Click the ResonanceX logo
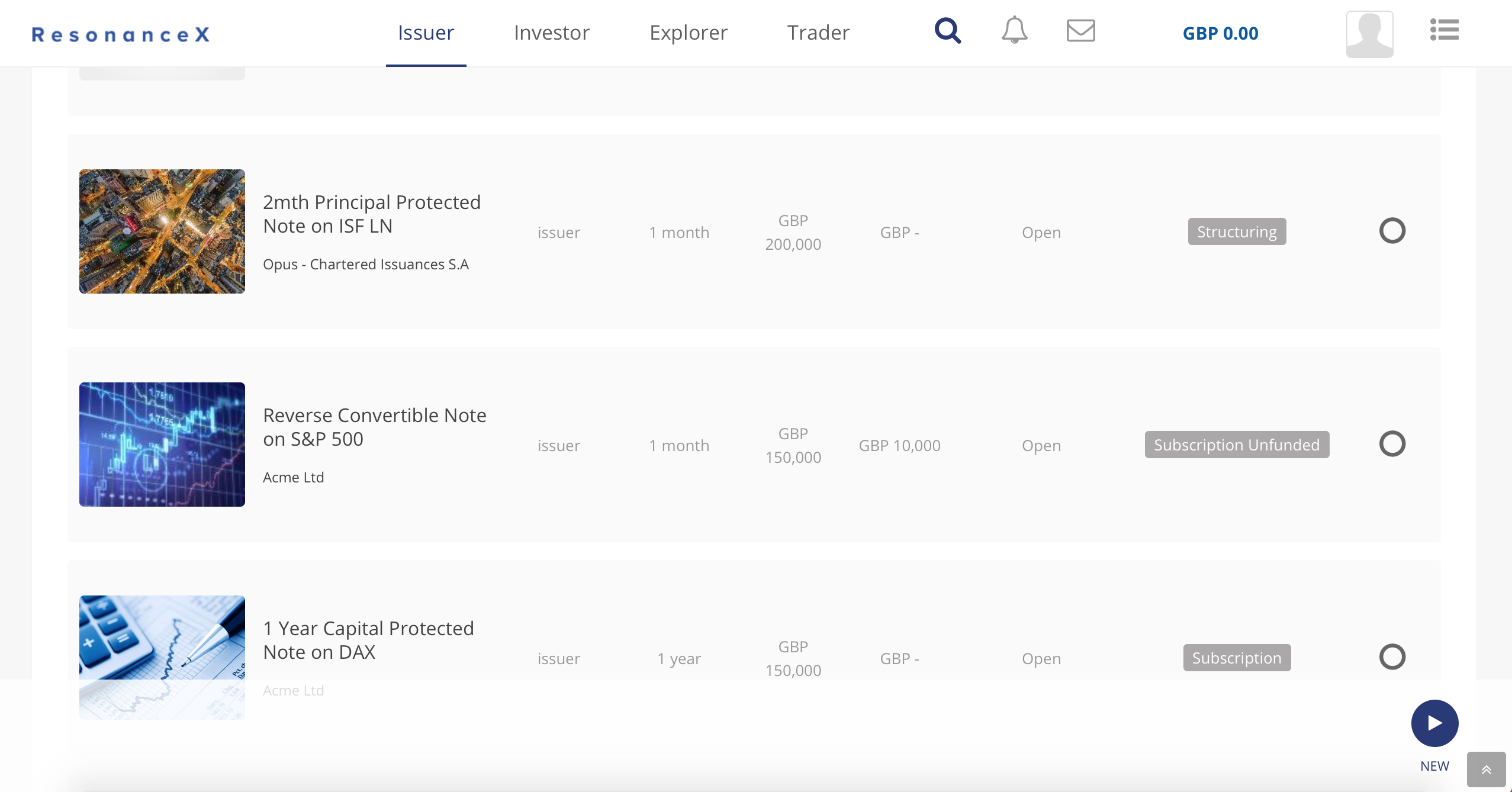 [121, 34]
